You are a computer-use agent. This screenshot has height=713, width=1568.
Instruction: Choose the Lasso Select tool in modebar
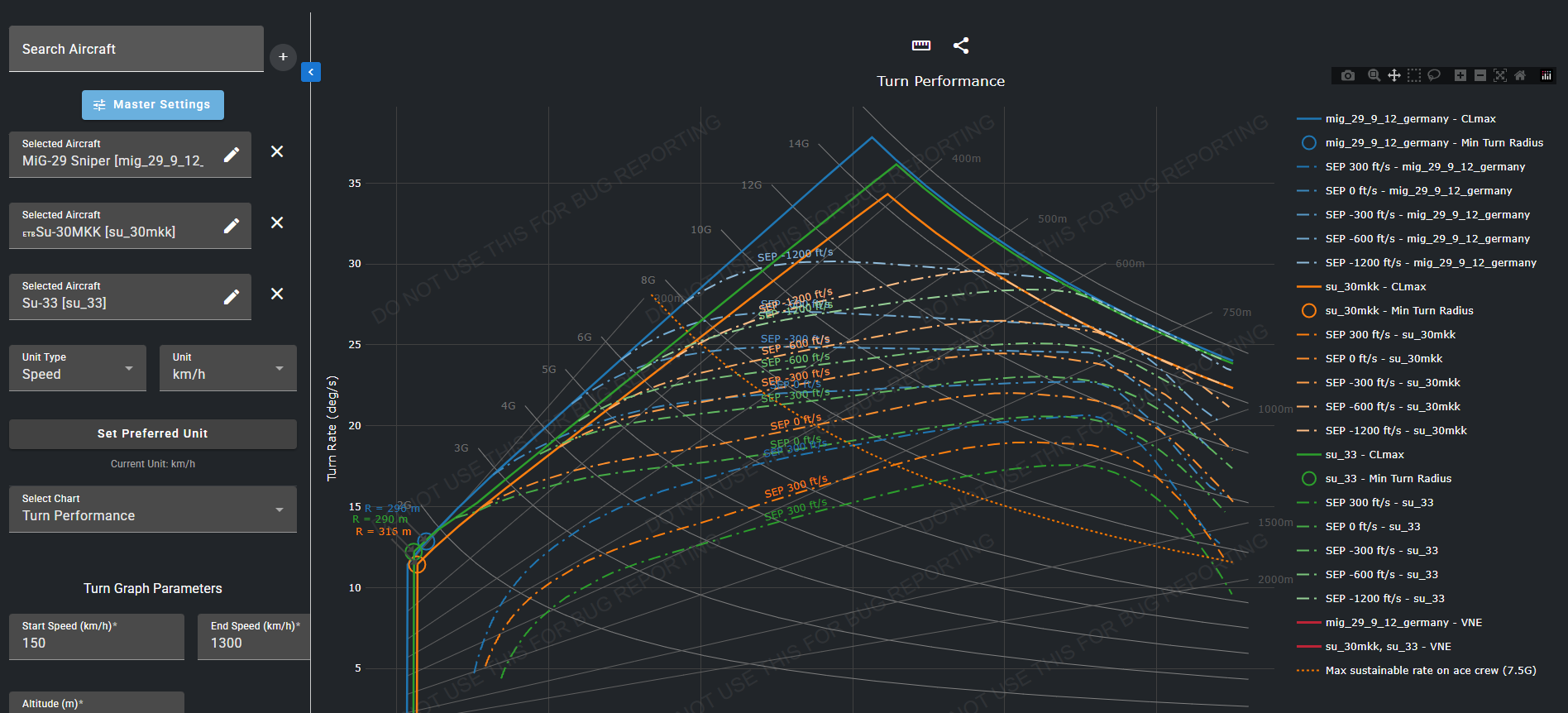pos(1434,75)
